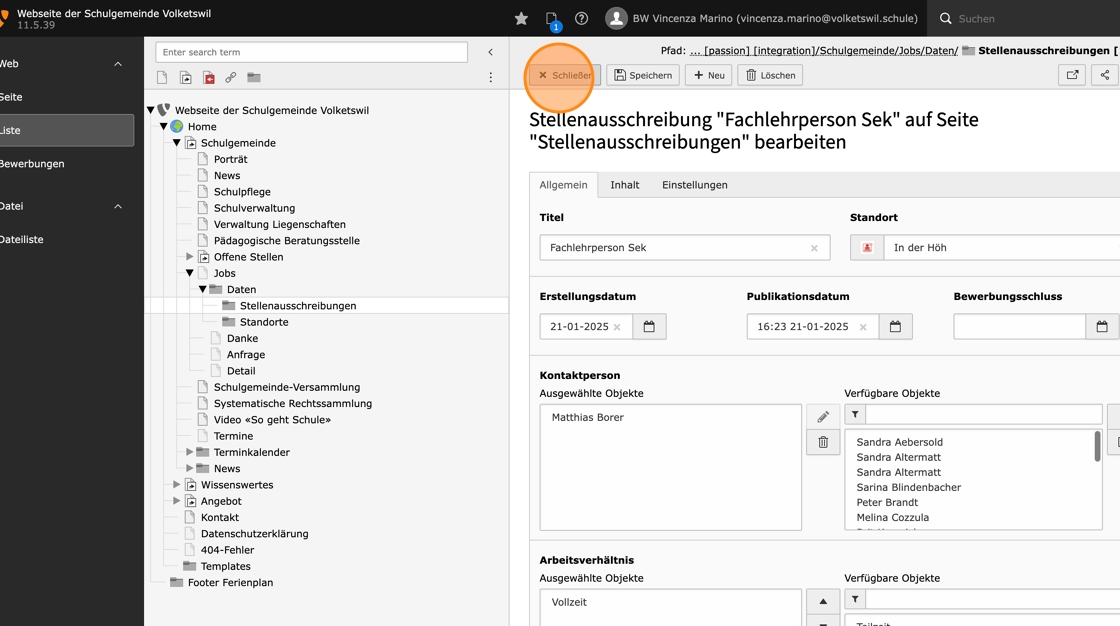The height and width of the screenshot is (626, 1120).
Task: Collapse the Web module group
Action: (118, 64)
